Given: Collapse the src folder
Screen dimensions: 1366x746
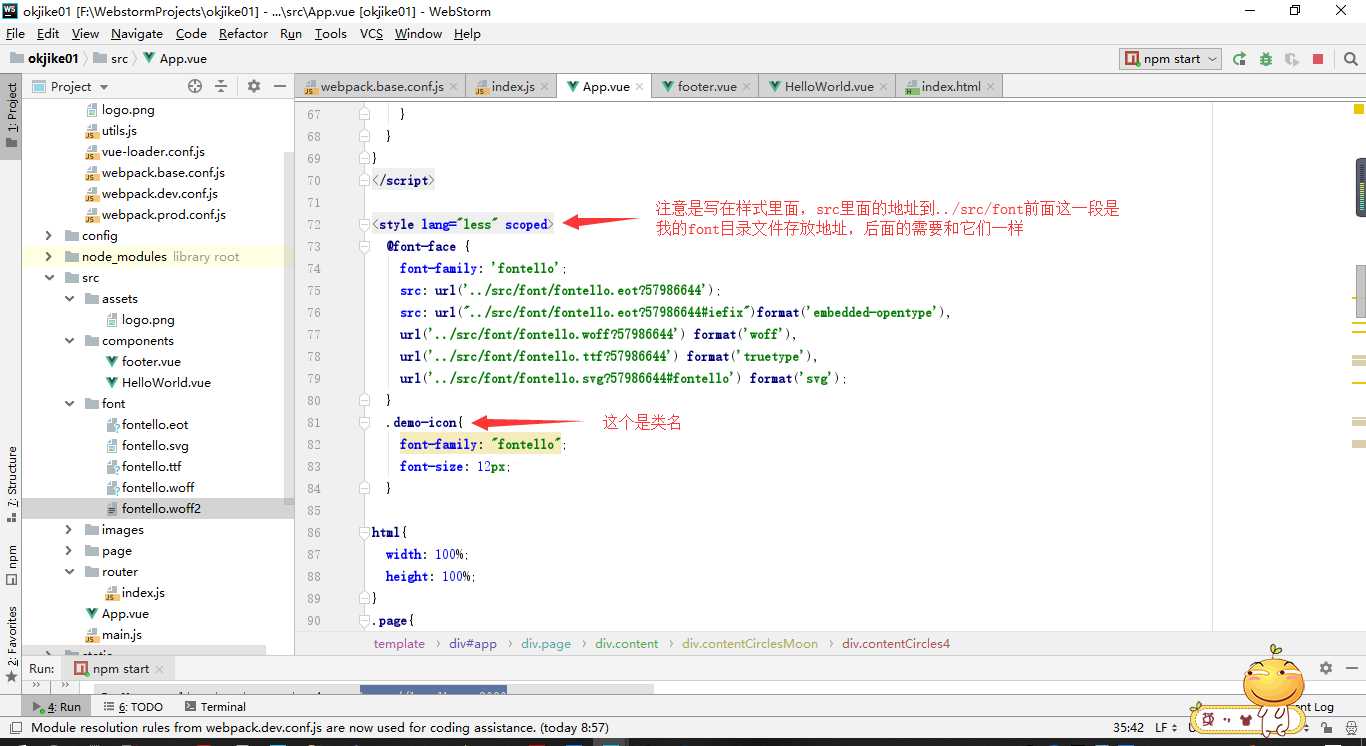Looking at the screenshot, I should click(x=49, y=278).
